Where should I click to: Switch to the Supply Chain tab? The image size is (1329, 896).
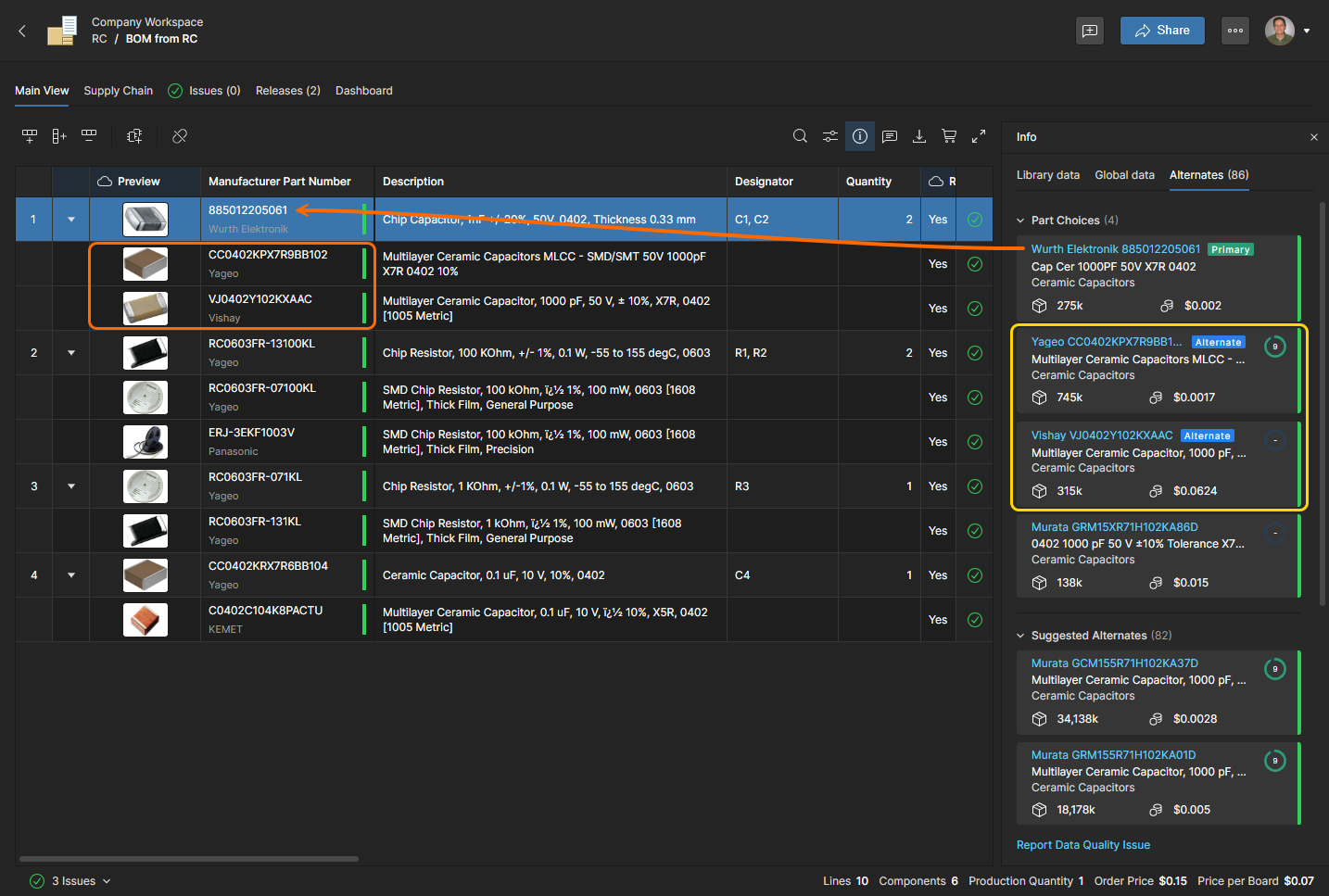118,91
